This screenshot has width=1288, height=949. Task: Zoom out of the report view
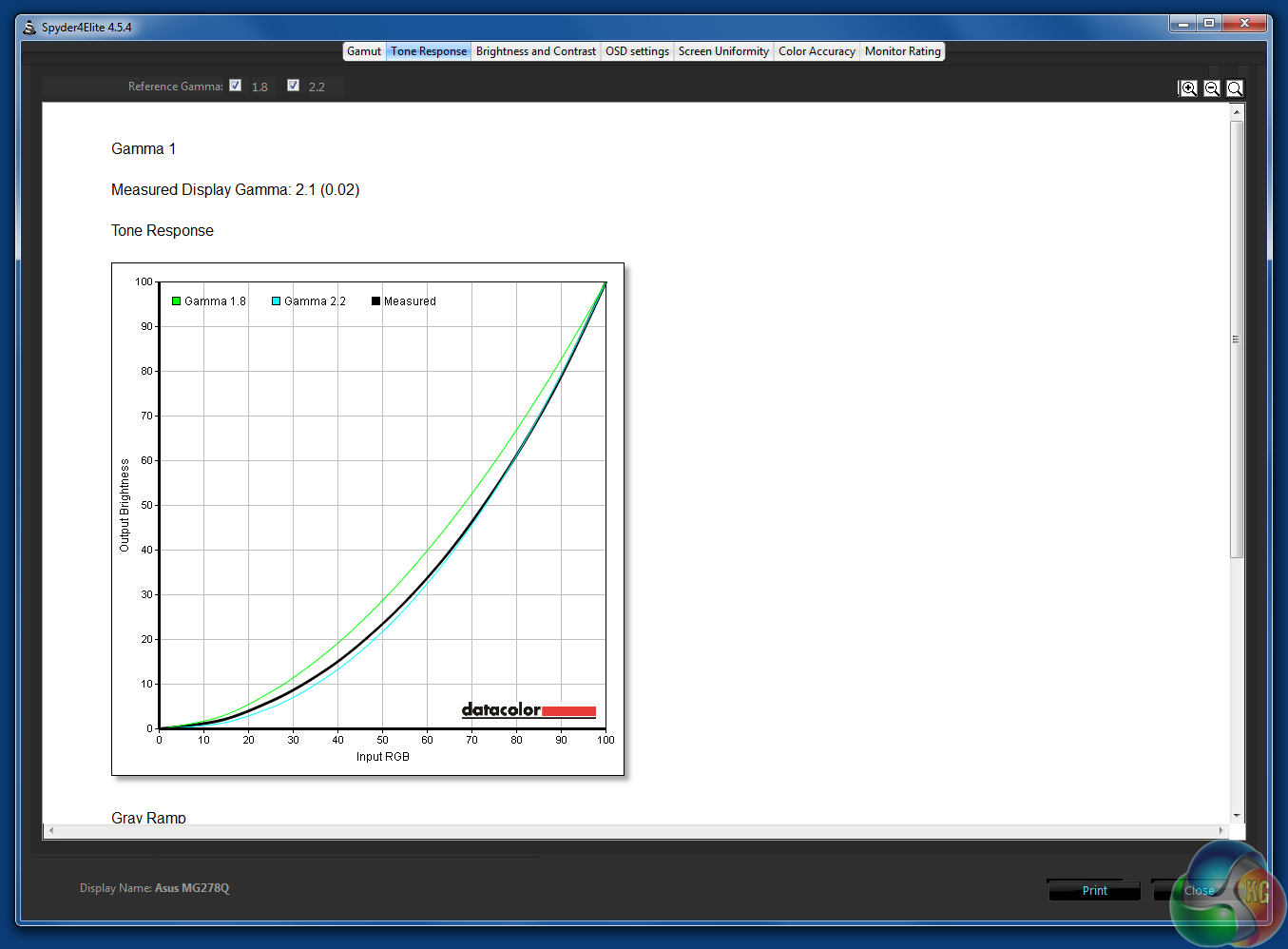(x=1212, y=88)
